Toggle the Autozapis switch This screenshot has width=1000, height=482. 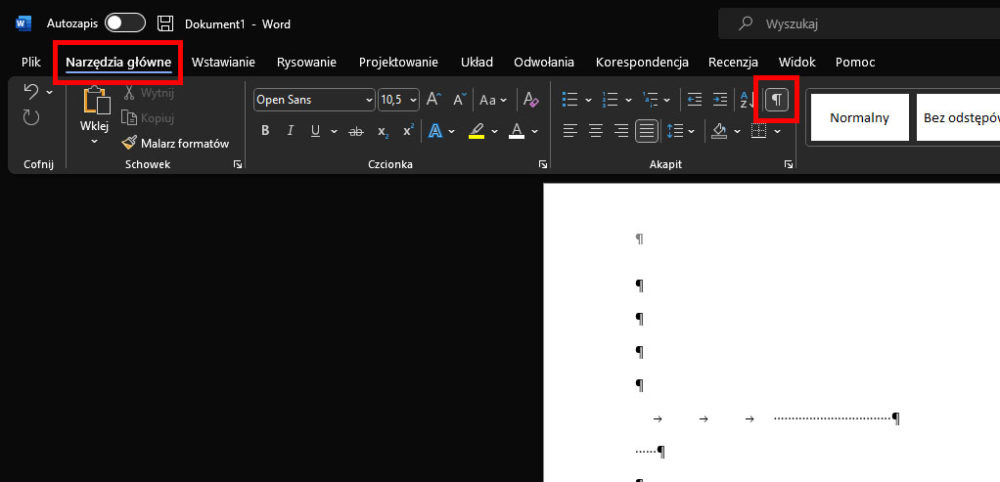(x=125, y=24)
